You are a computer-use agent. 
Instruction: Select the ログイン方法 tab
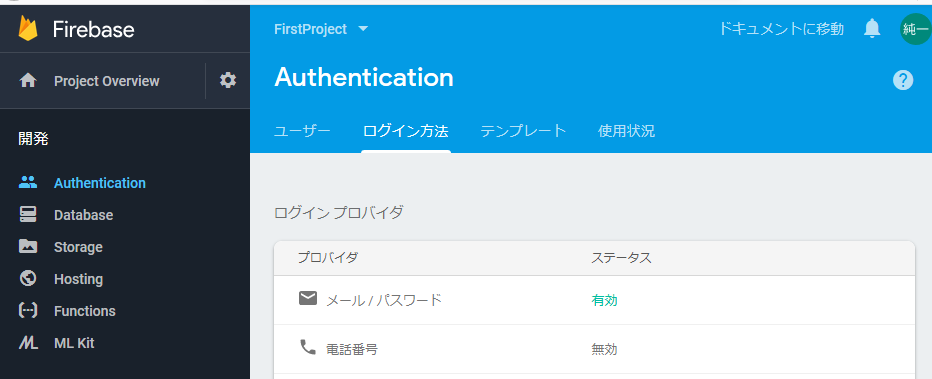pos(405,131)
